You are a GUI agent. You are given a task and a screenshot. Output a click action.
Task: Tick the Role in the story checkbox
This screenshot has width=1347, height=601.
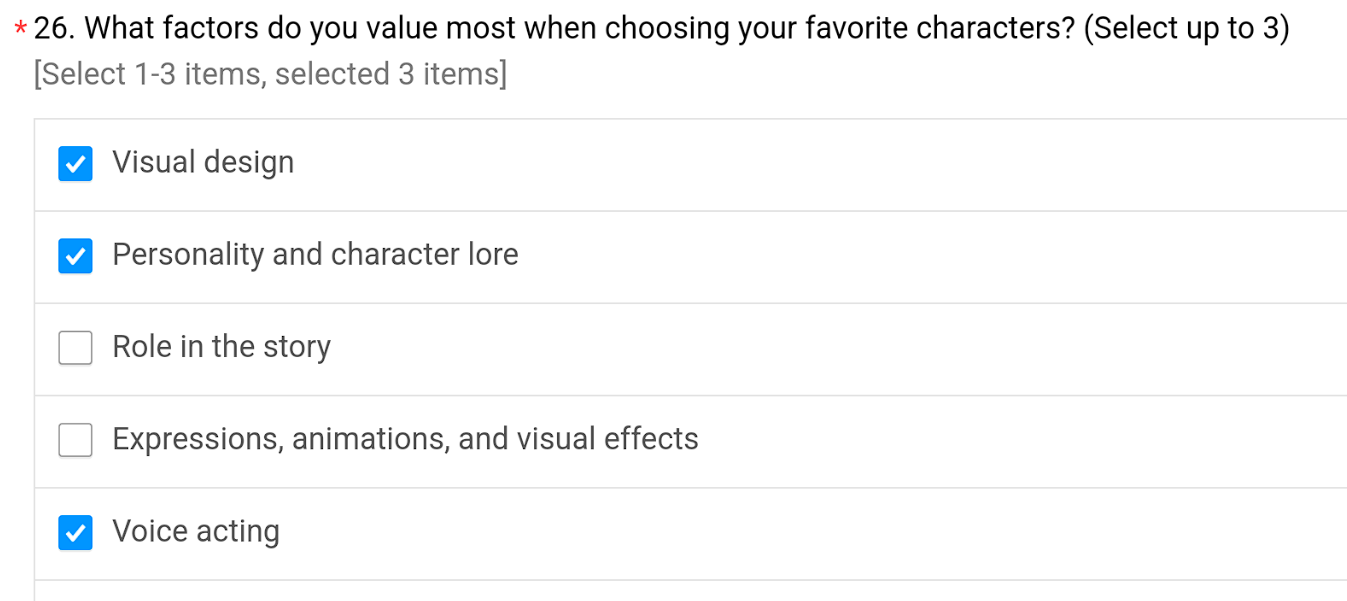pyautogui.click(x=75, y=348)
